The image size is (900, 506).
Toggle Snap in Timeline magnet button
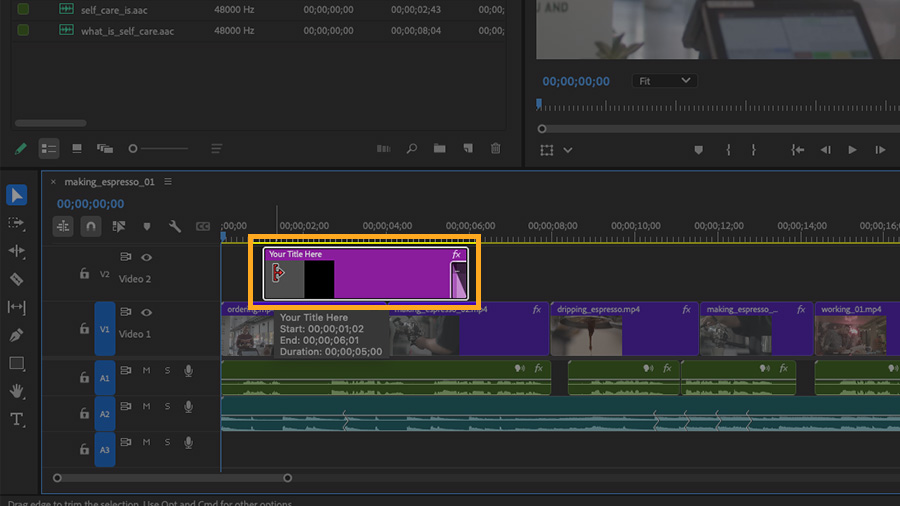click(91, 227)
